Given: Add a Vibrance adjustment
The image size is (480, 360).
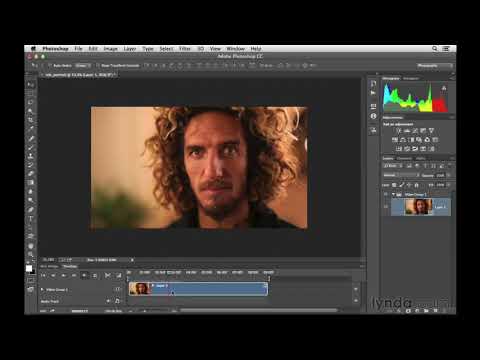Looking at the screenshot, I should click(431, 131).
